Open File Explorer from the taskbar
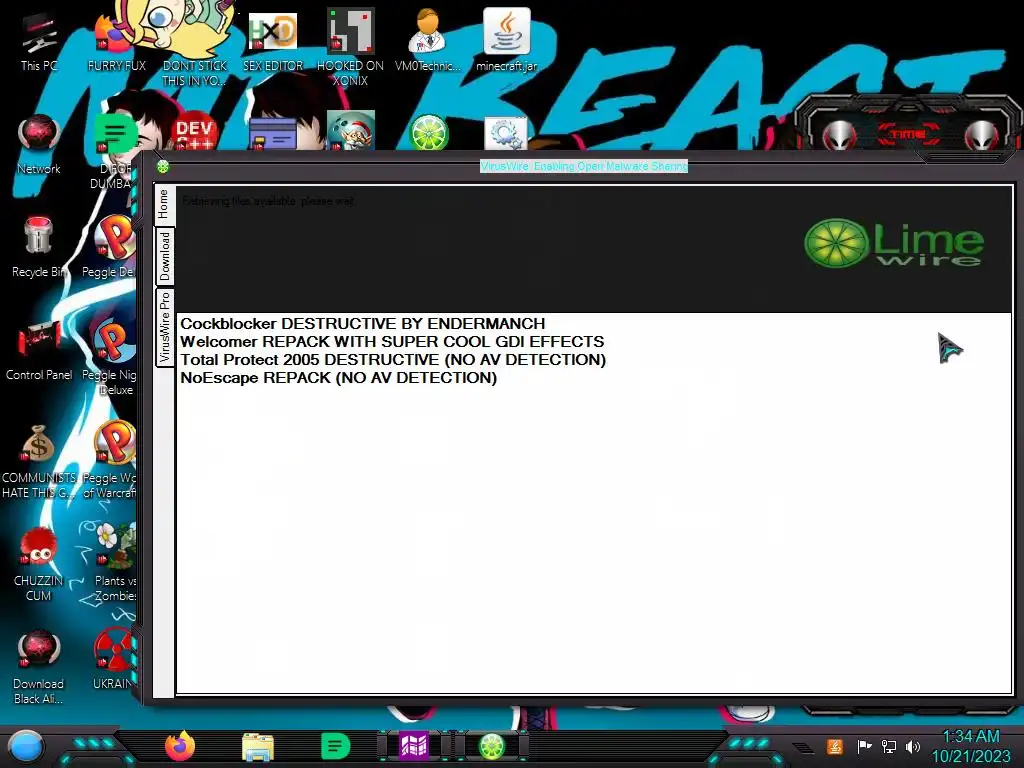 (257, 746)
